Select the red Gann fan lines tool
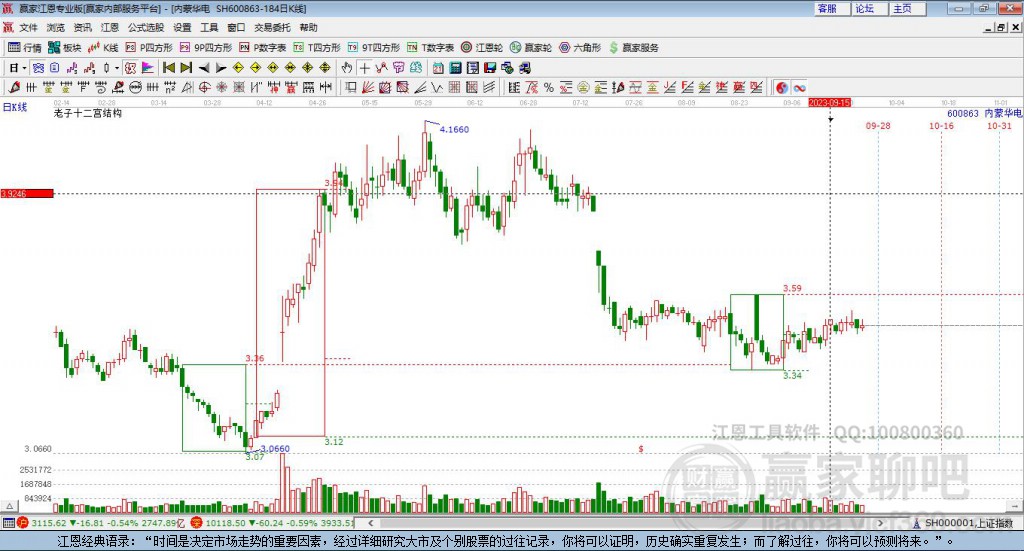This screenshot has width=1024, height=551. click(368, 87)
